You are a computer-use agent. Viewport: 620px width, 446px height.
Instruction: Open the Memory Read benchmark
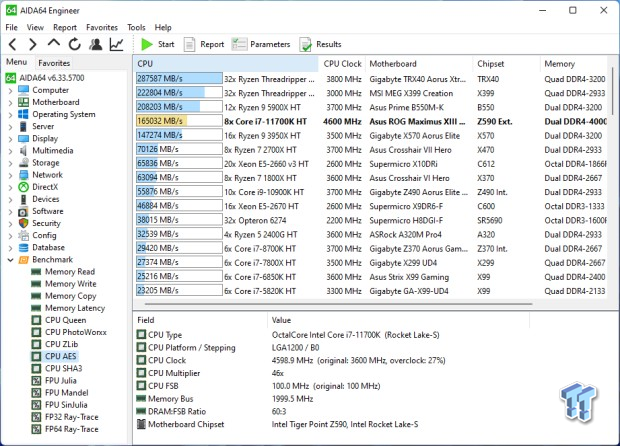click(63, 272)
